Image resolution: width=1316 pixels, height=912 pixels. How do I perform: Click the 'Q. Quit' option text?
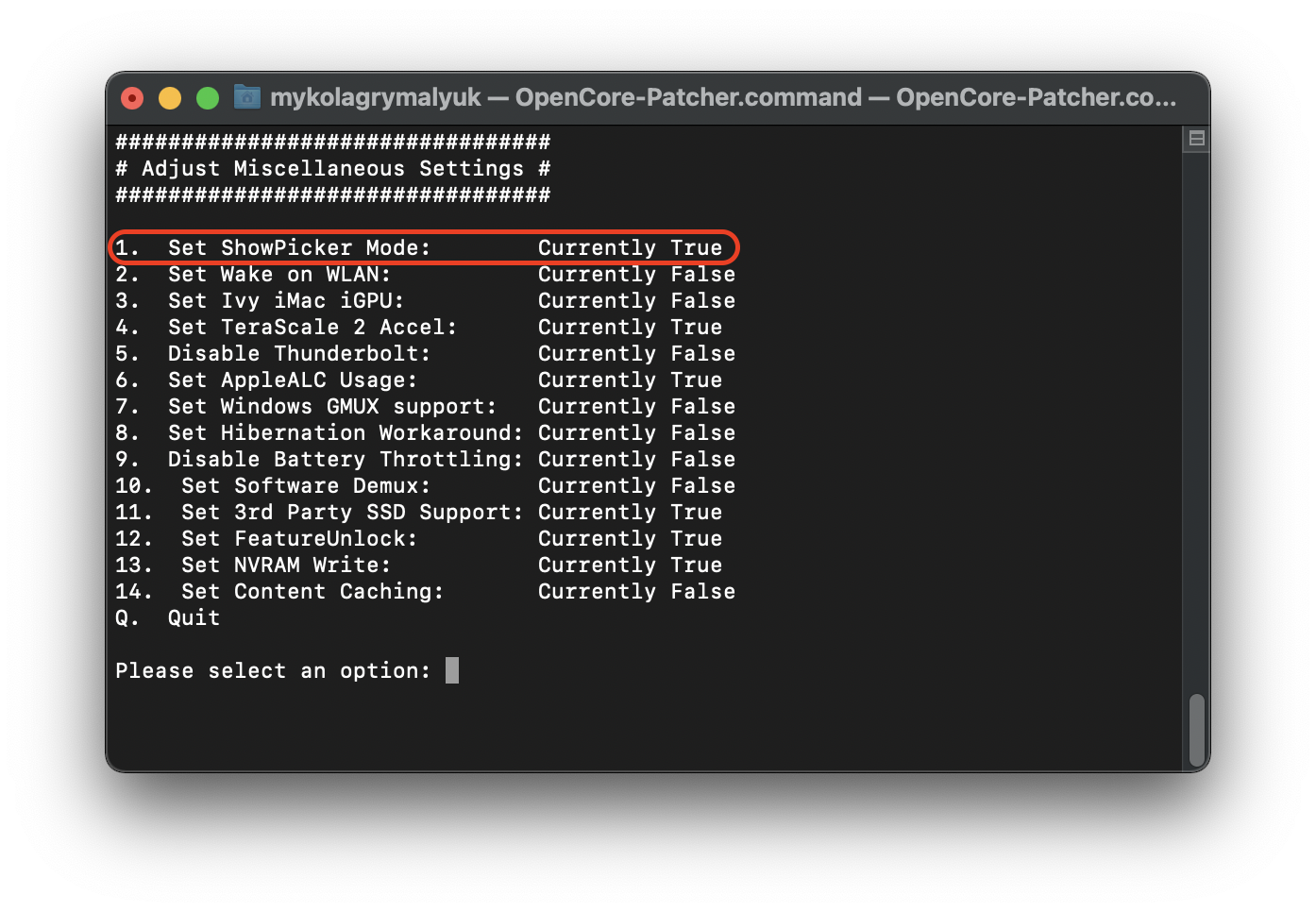(x=168, y=618)
